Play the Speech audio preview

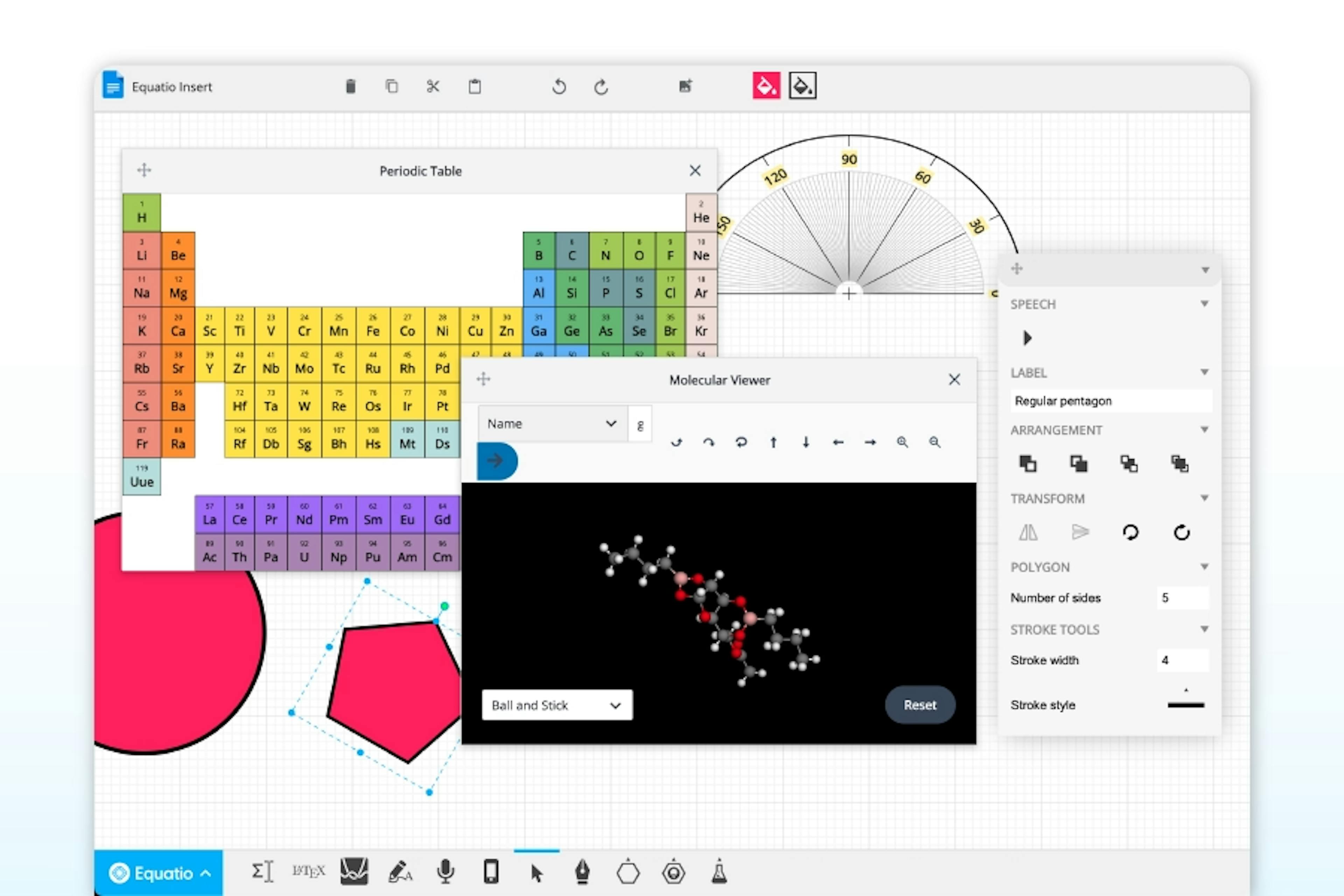coord(1027,337)
